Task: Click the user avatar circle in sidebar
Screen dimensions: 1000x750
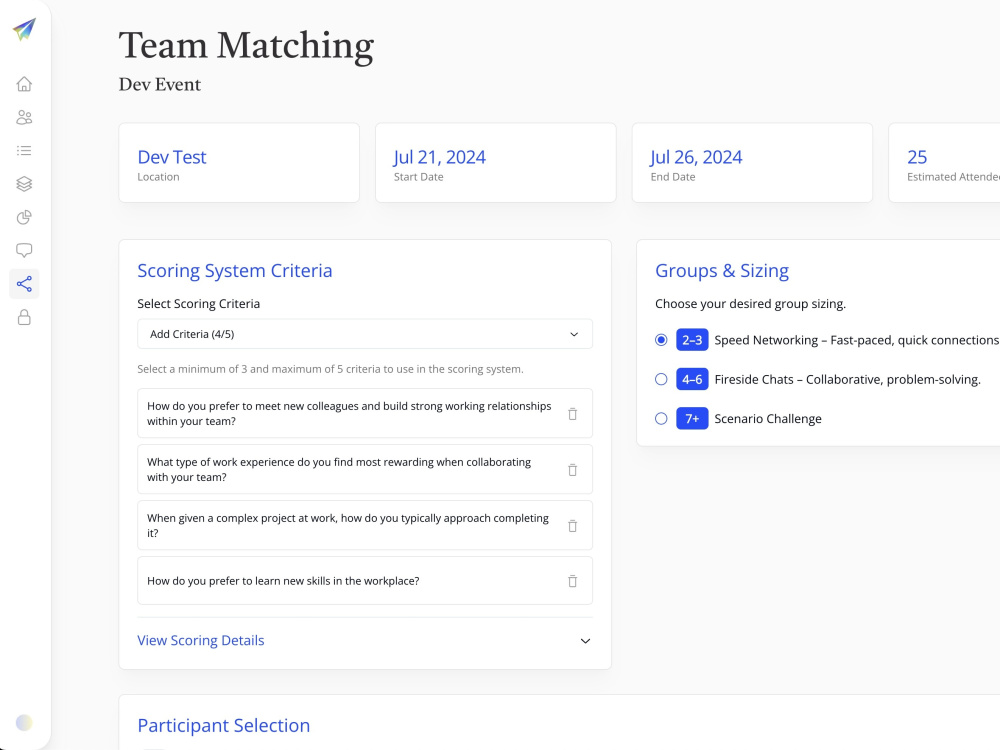Action: point(24,723)
